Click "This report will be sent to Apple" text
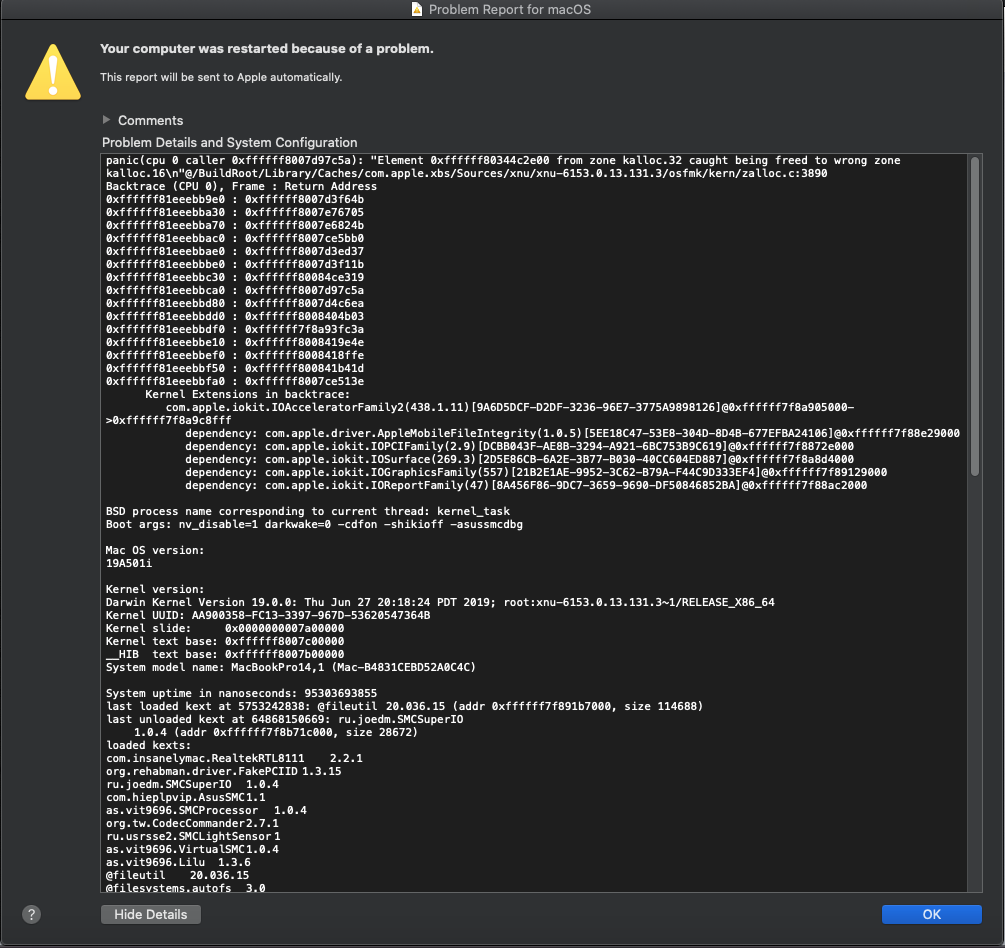1005x948 pixels. 220,77
